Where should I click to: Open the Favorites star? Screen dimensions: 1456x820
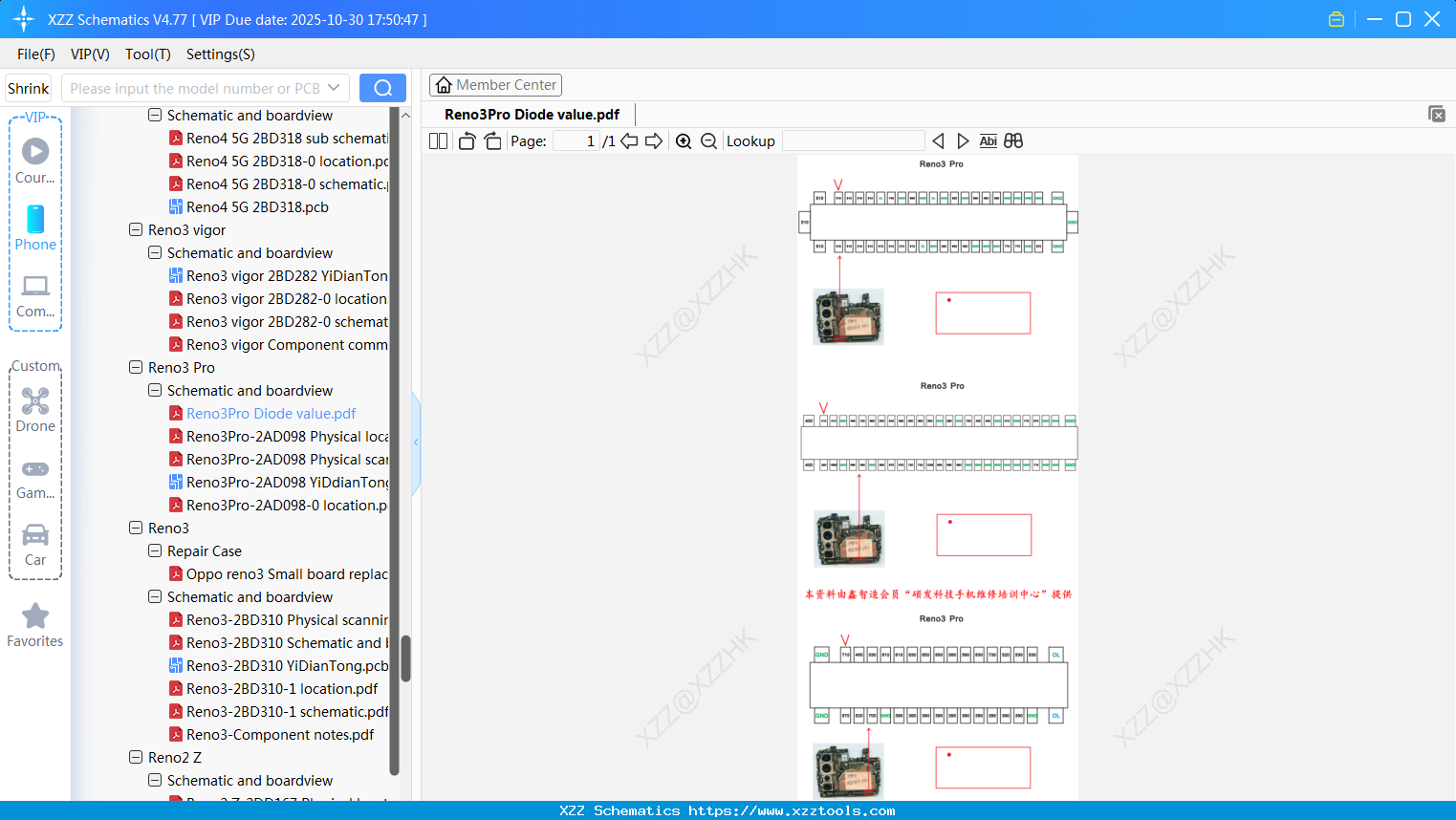pyautogui.click(x=35, y=625)
